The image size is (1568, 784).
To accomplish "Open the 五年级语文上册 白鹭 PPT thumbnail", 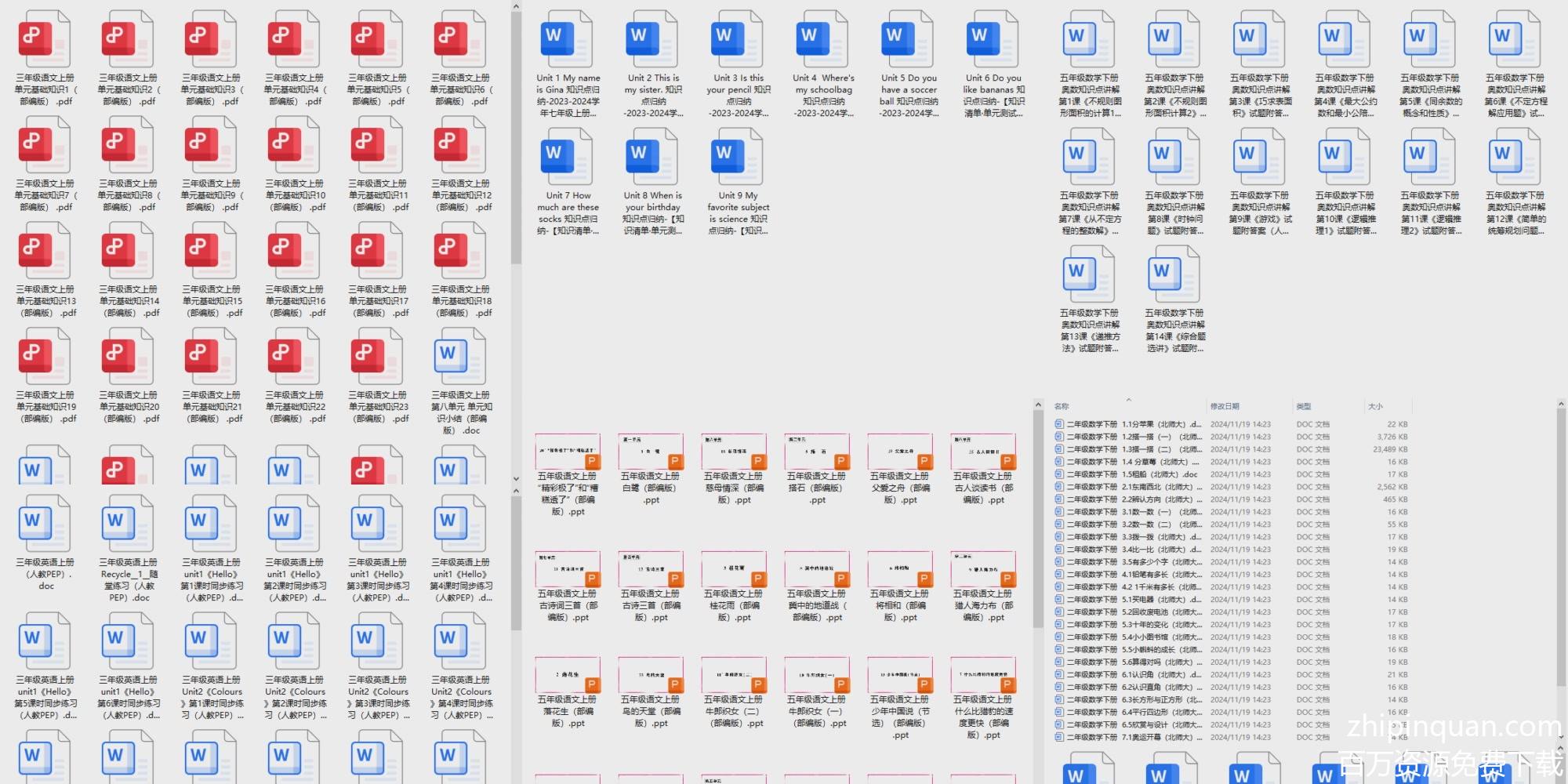I will [x=651, y=452].
